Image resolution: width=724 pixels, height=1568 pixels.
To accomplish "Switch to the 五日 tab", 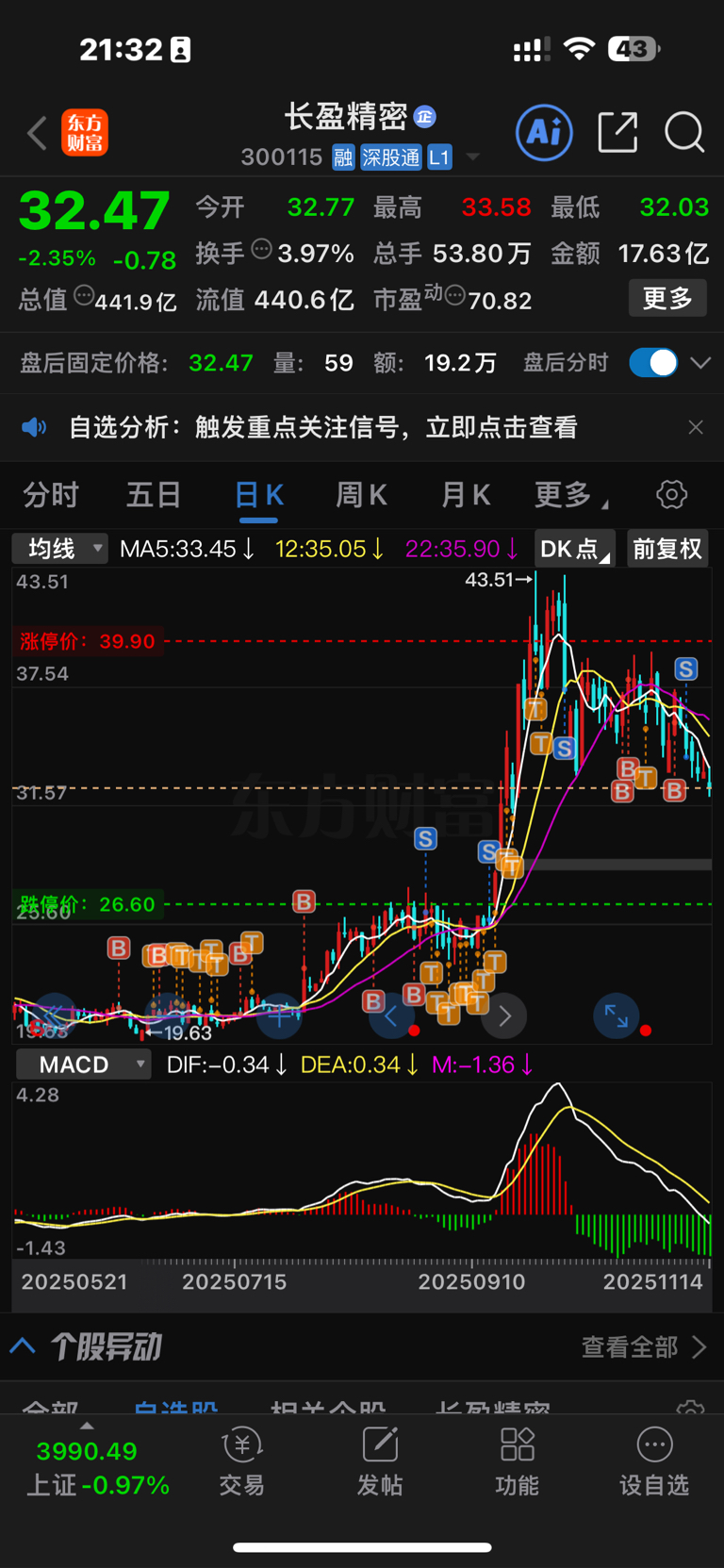I will tap(154, 494).
